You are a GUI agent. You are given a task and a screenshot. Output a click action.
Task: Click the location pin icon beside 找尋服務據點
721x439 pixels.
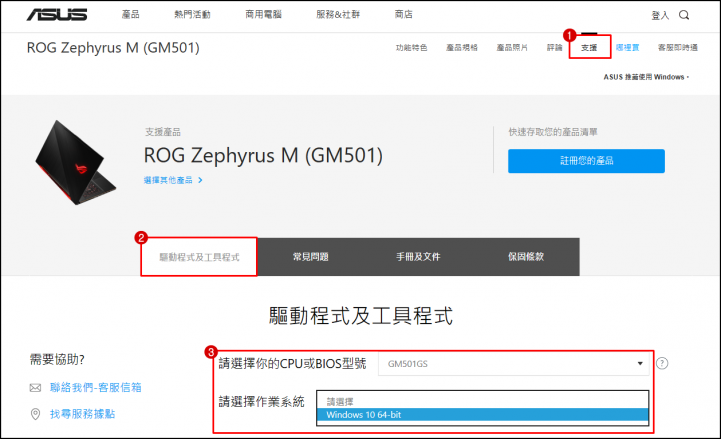tap(35, 414)
